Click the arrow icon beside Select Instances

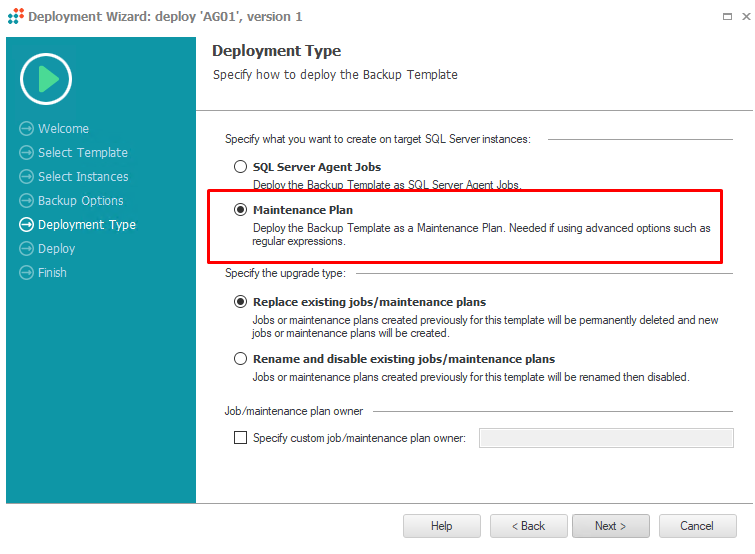[x=26, y=177]
